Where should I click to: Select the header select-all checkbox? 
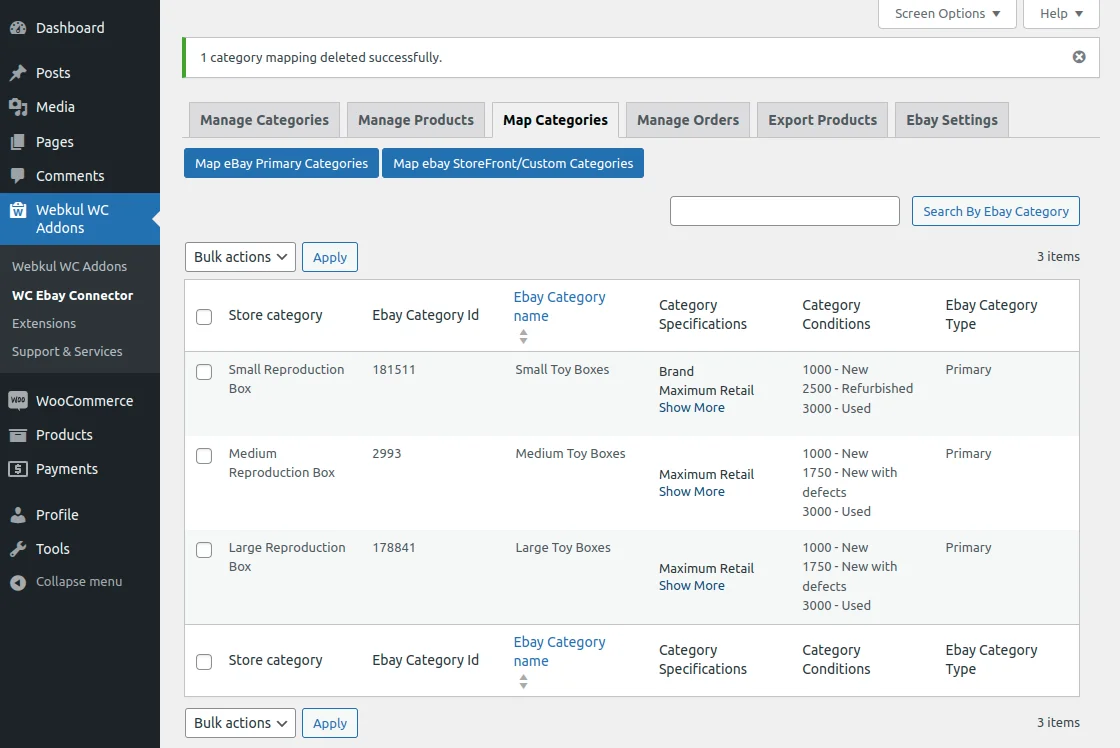point(204,316)
